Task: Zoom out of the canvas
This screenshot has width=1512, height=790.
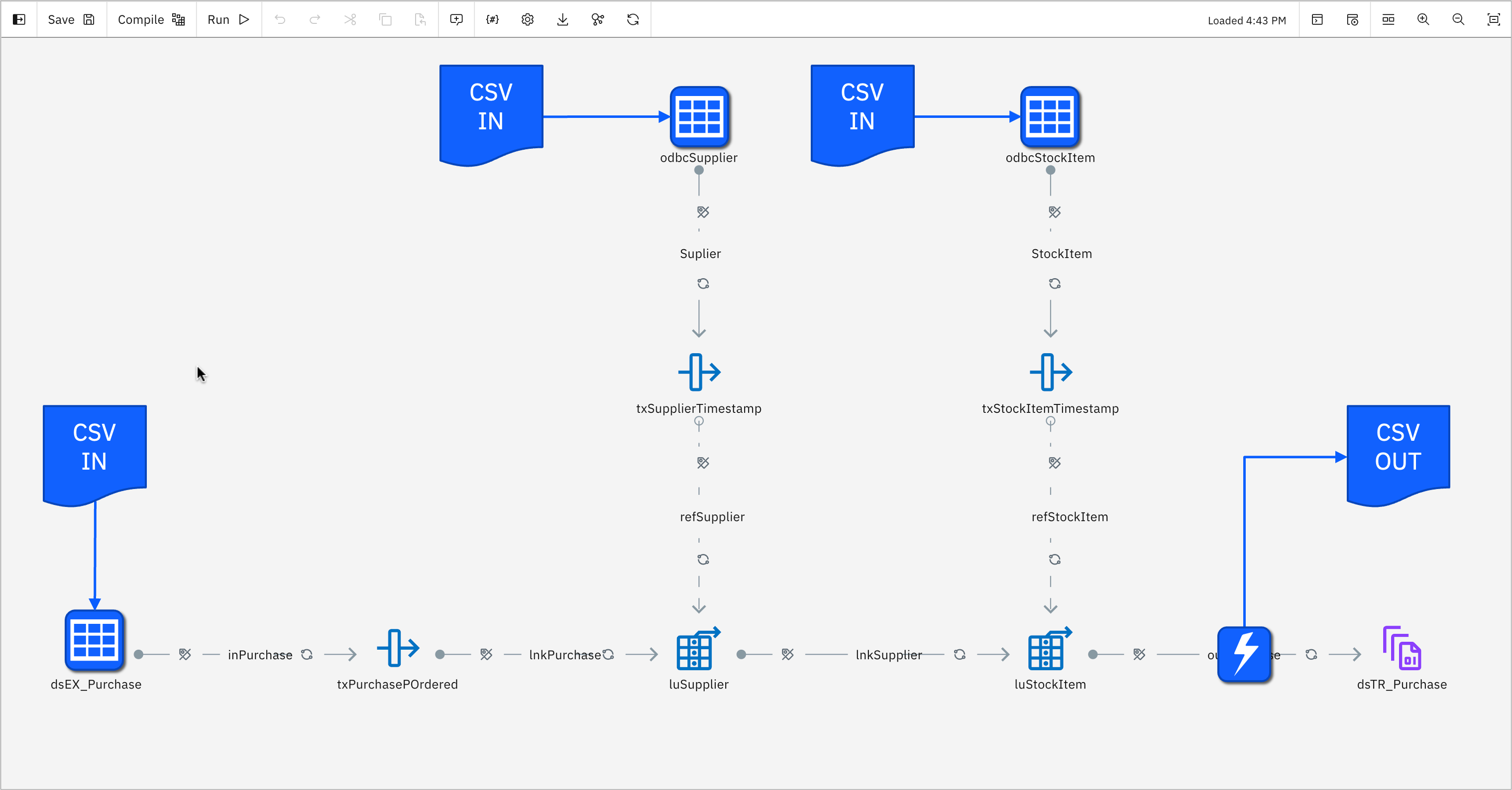Action: [1459, 19]
